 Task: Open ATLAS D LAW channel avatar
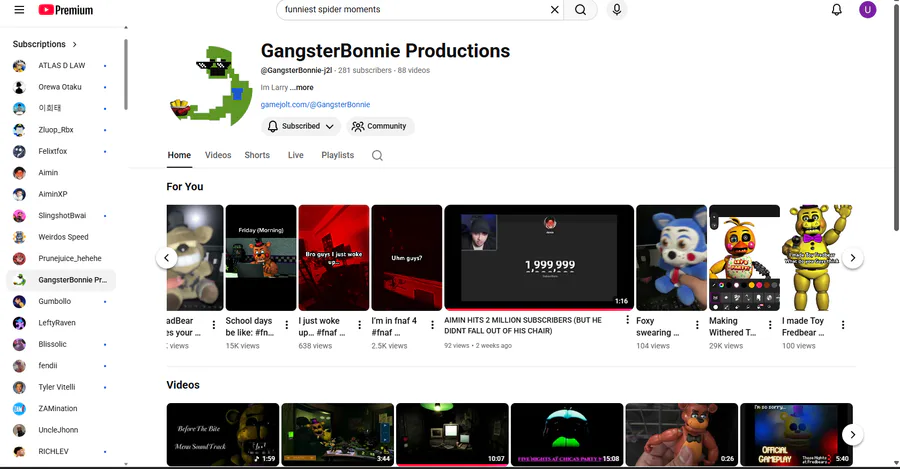[x=20, y=66]
